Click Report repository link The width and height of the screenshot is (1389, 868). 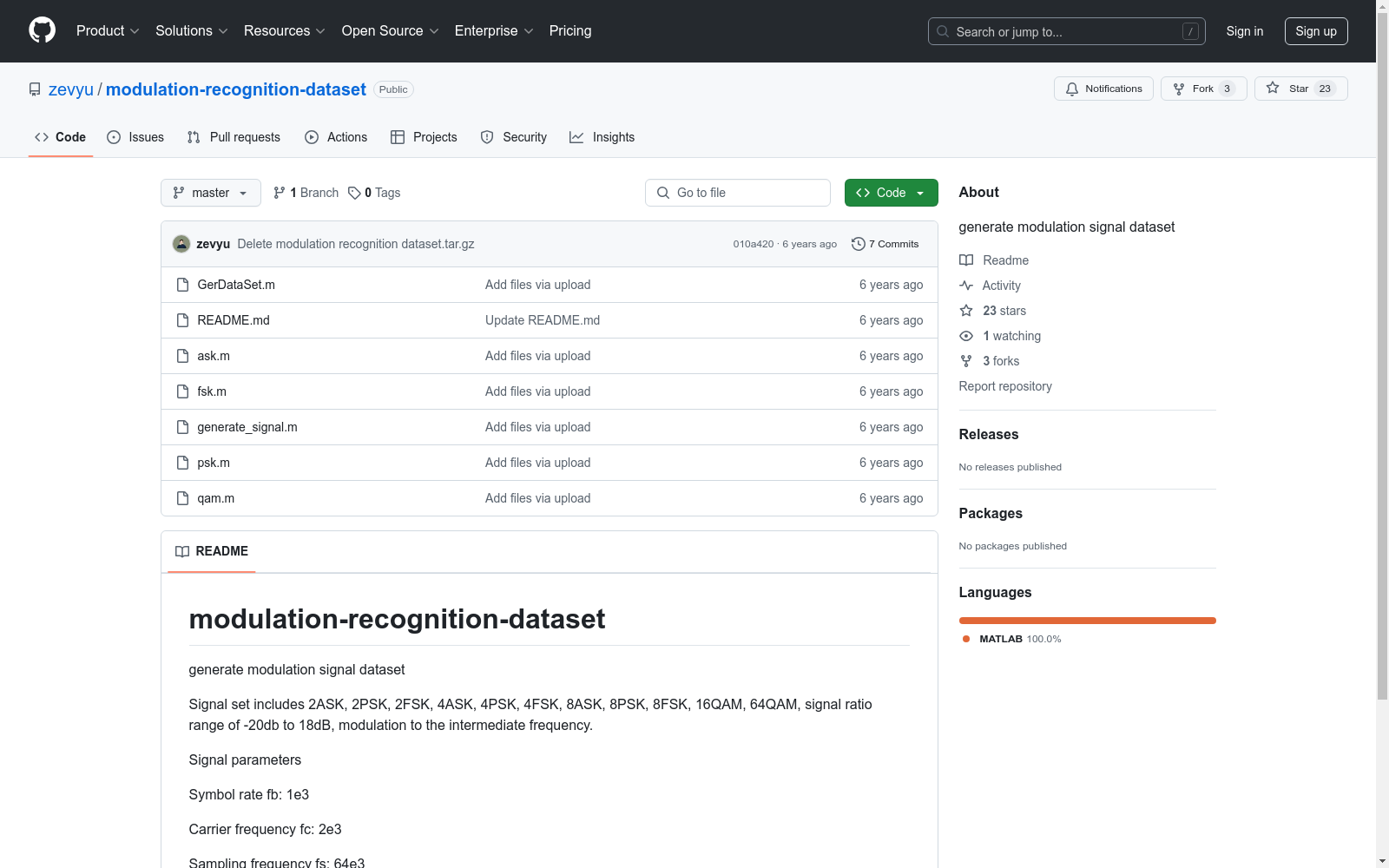point(1005,386)
